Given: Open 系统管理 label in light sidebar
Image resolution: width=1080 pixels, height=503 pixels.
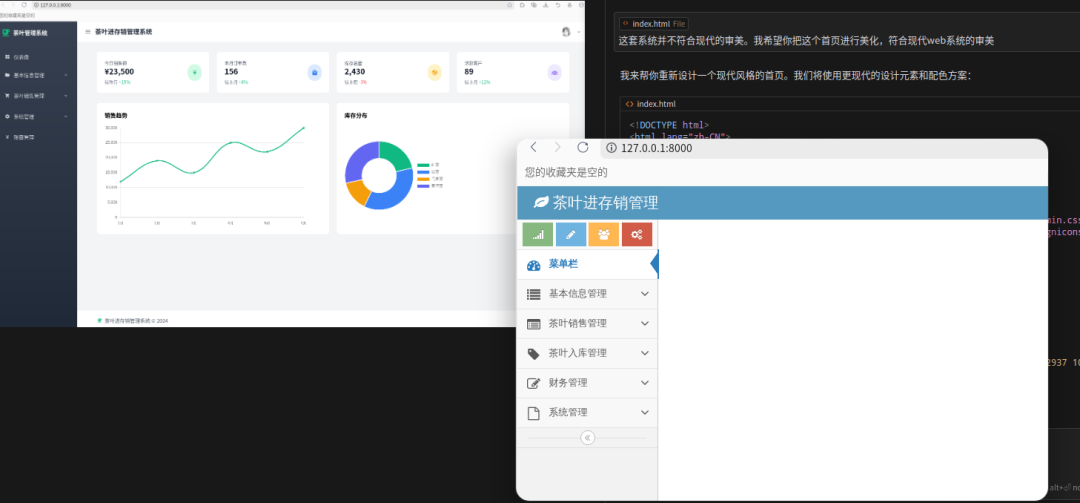Looking at the screenshot, I should tap(568, 413).
